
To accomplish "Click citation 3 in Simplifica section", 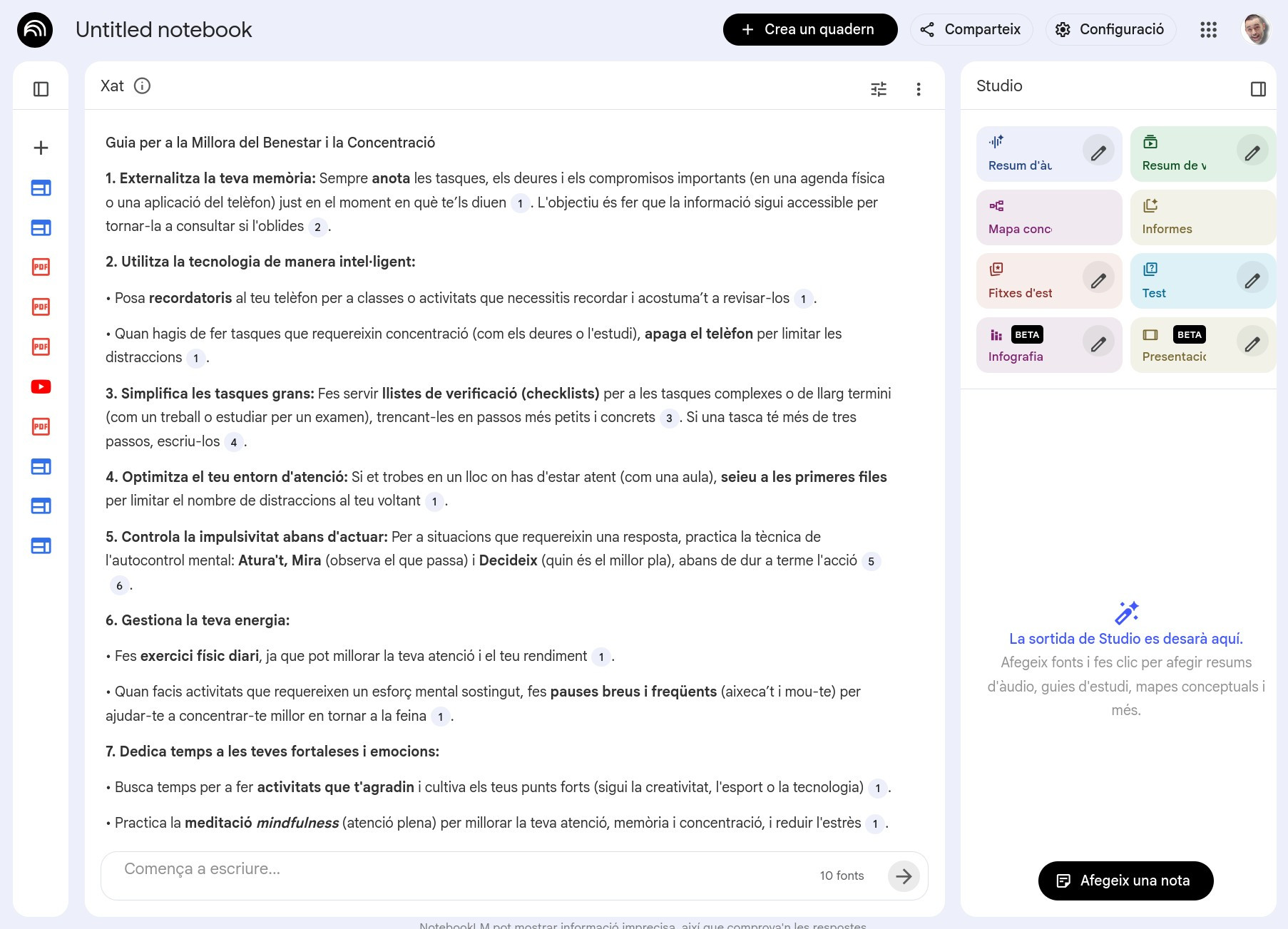I will coord(668,419).
